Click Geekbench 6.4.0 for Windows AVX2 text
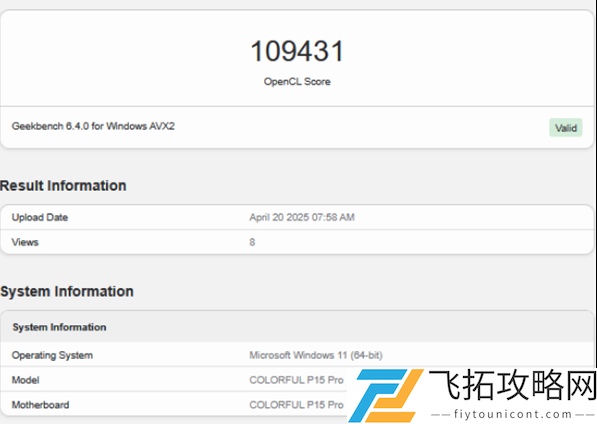597x424 pixels. [x=93, y=126]
